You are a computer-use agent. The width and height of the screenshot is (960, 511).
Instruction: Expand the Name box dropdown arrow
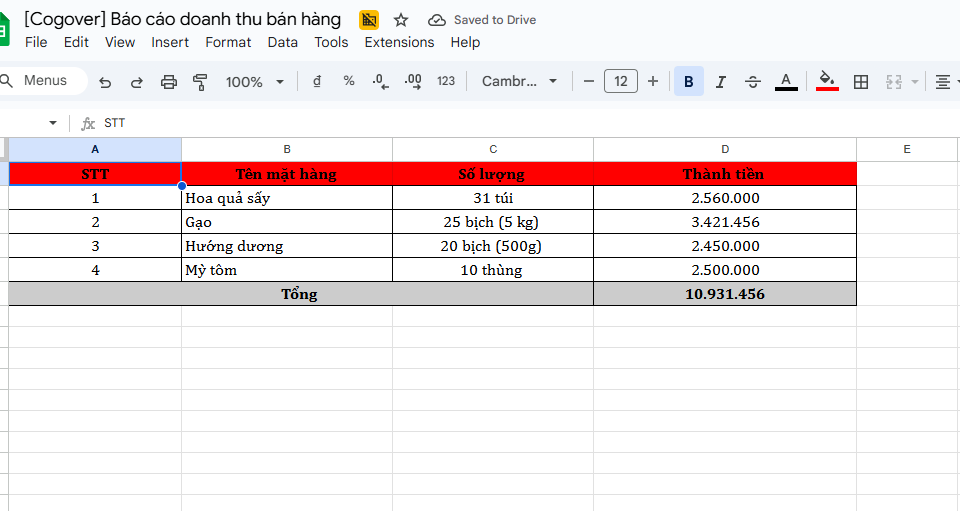(x=53, y=123)
